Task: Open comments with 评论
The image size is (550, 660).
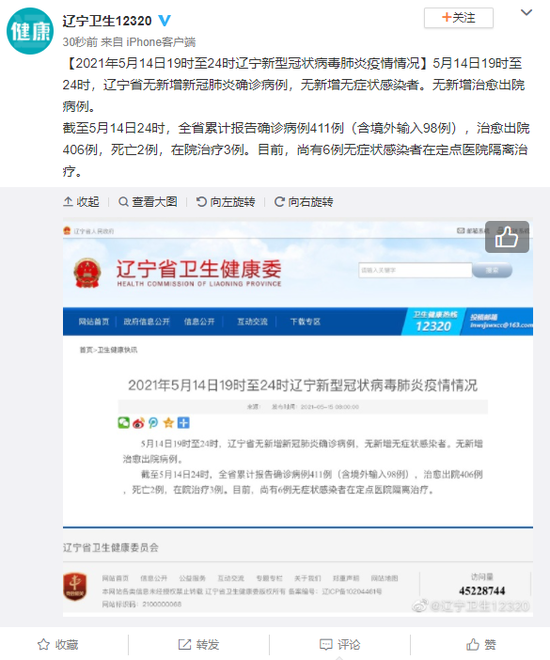Action: click(x=340, y=644)
